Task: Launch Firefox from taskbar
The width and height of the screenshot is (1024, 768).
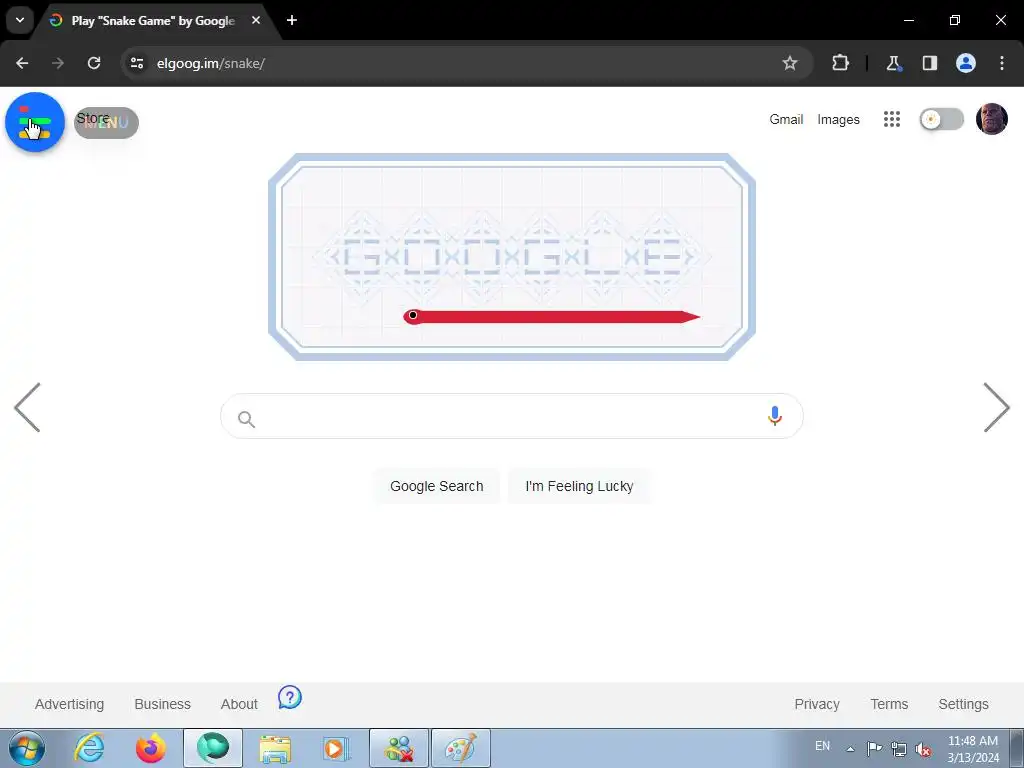Action: pos(150,748)
